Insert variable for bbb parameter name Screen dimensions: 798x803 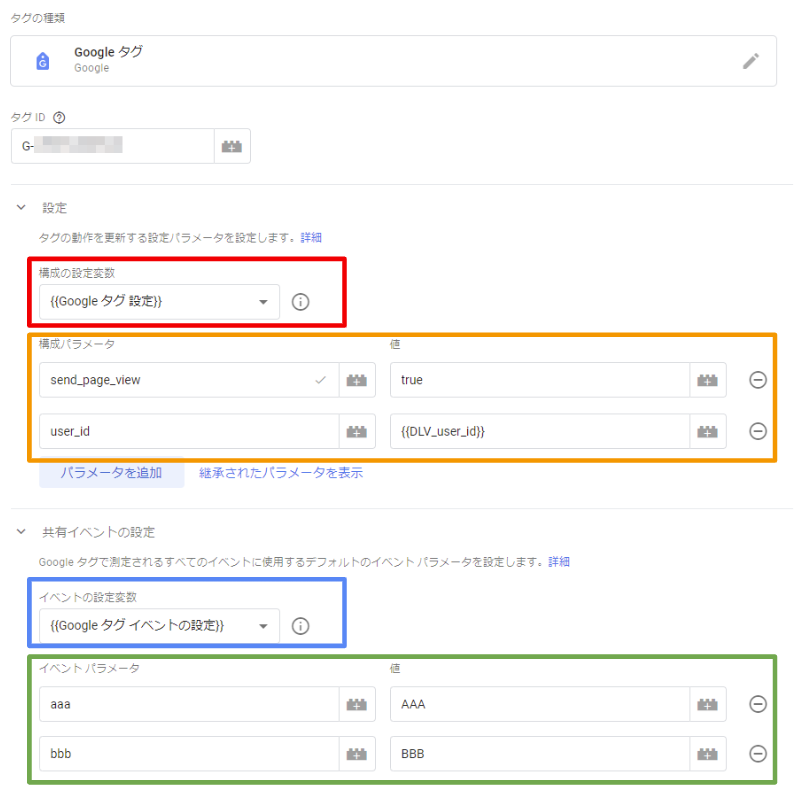pos(357,754)
